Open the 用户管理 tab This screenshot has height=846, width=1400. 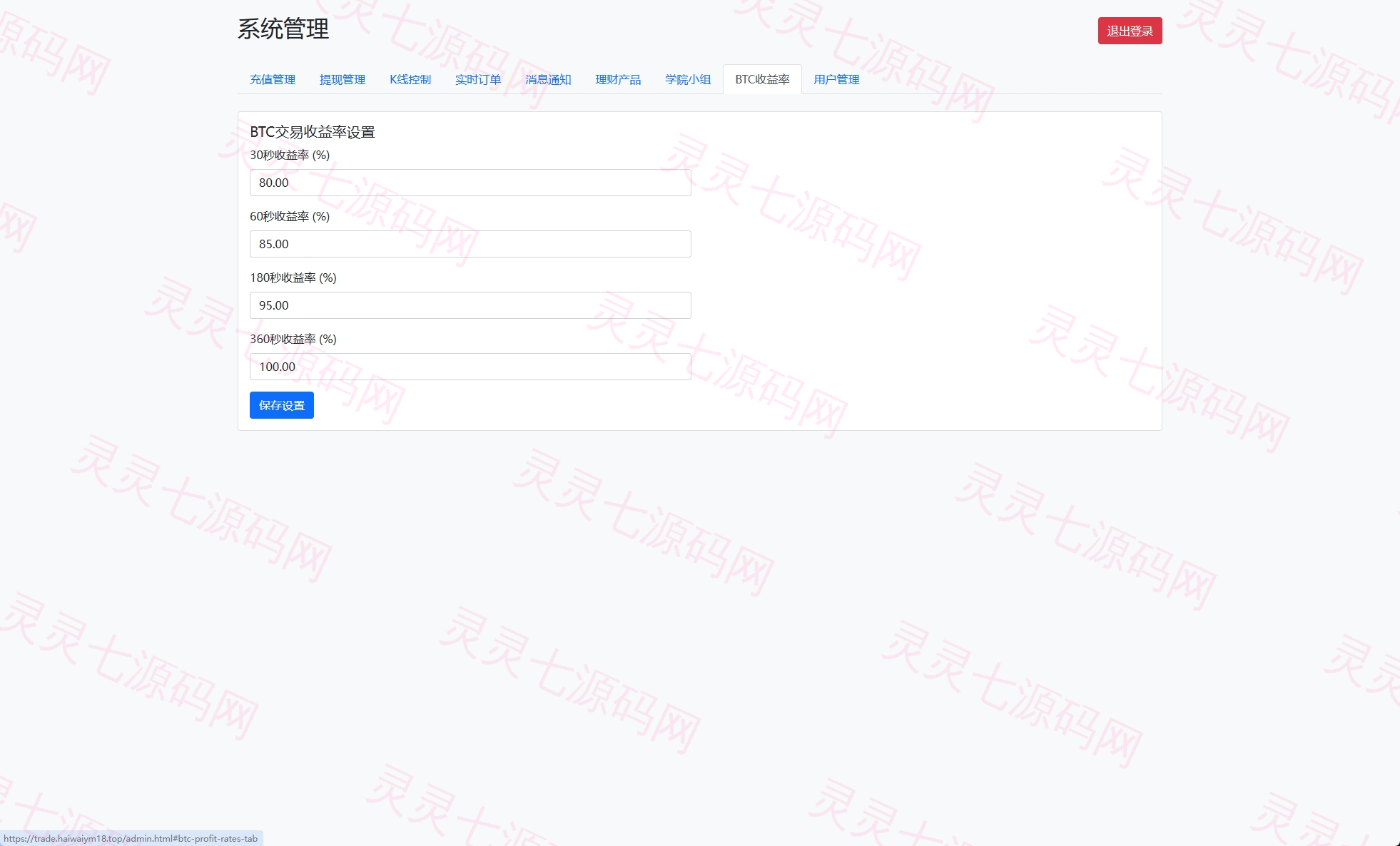(x=836, y=79)
